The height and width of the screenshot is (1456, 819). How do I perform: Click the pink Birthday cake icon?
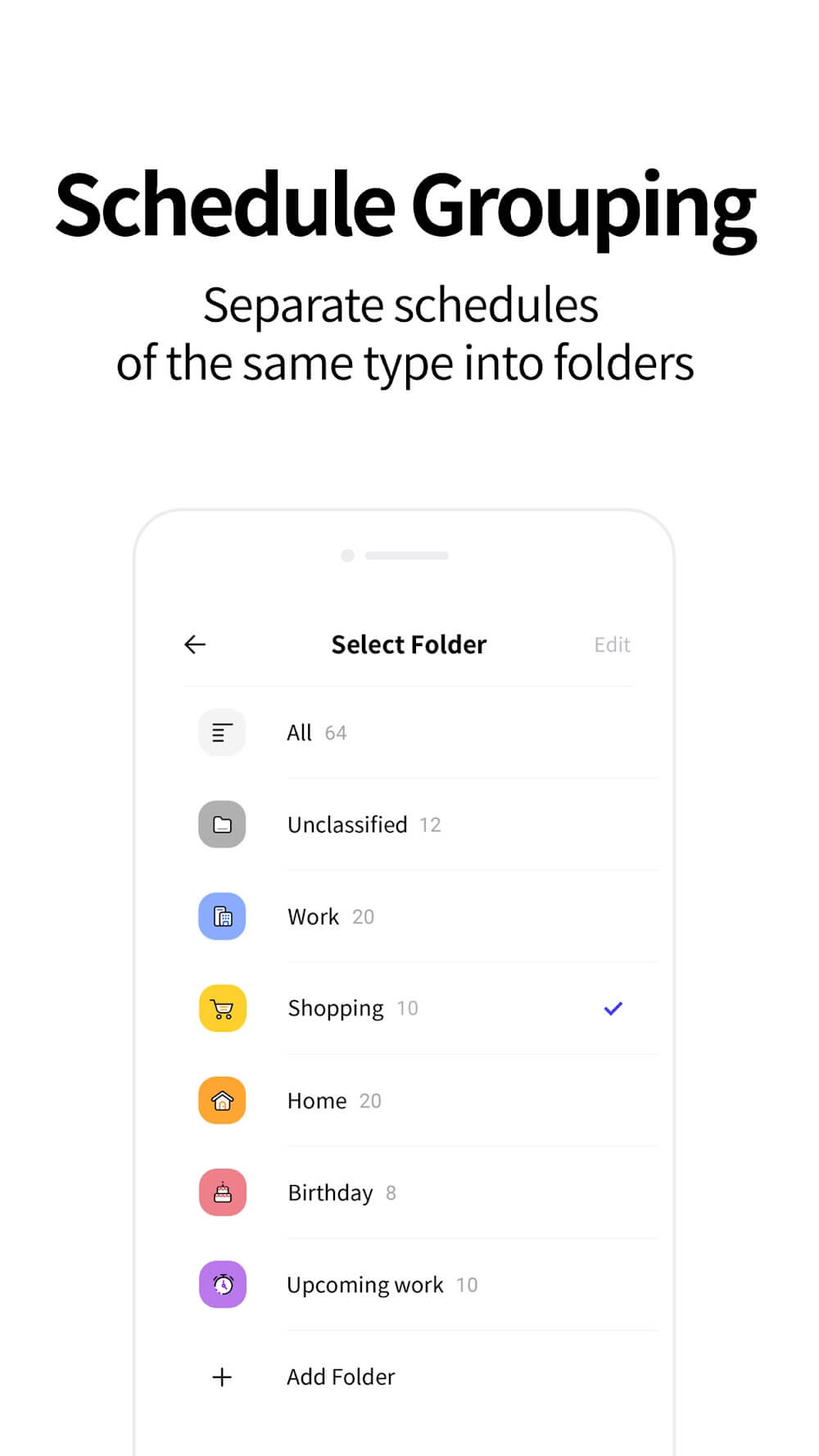(222, 1192)
